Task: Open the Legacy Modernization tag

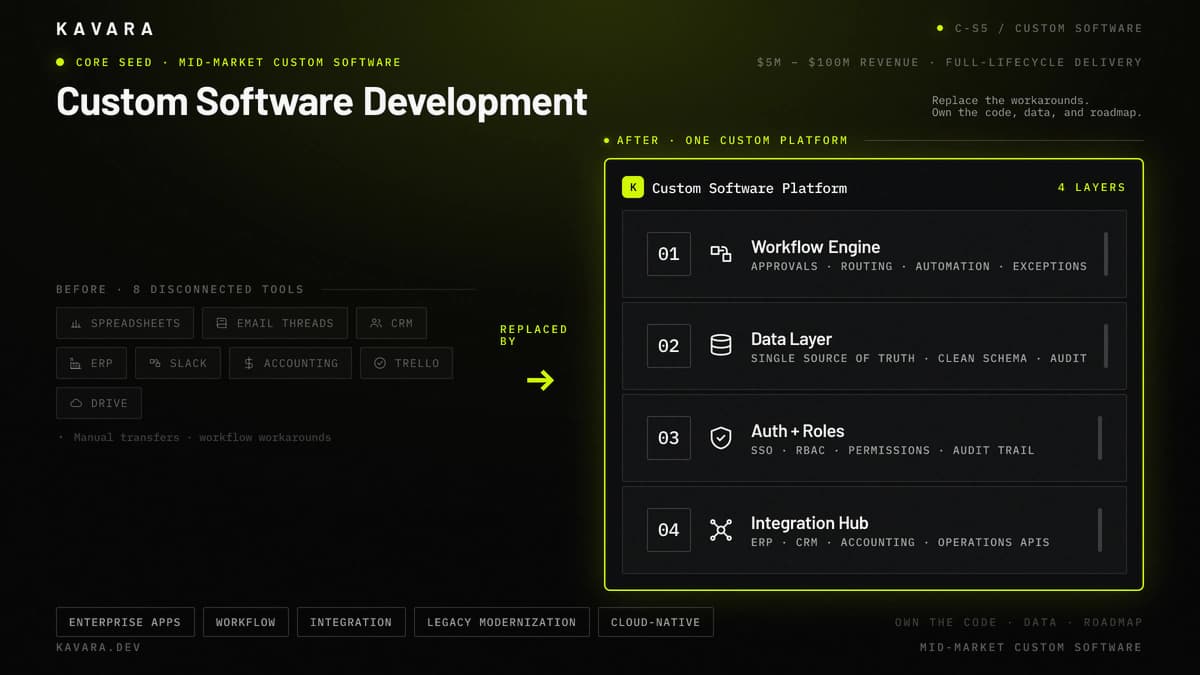Action: click(x=502, y=622)
